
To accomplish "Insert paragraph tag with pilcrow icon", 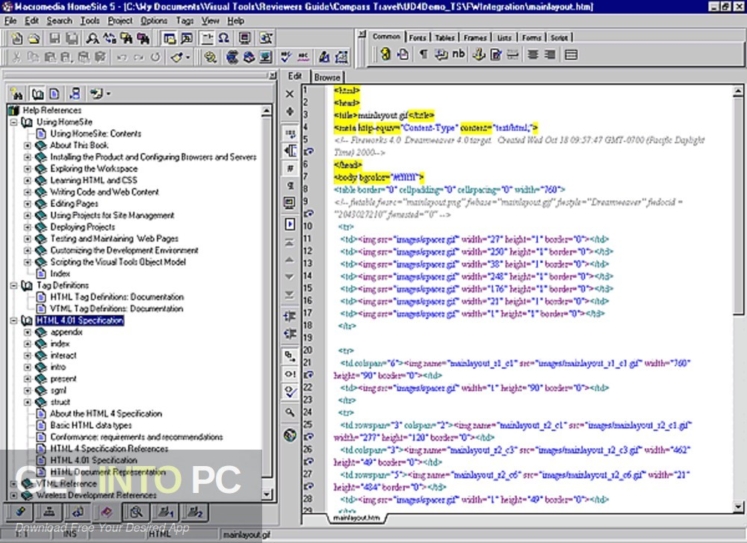I will pos(423,55).
